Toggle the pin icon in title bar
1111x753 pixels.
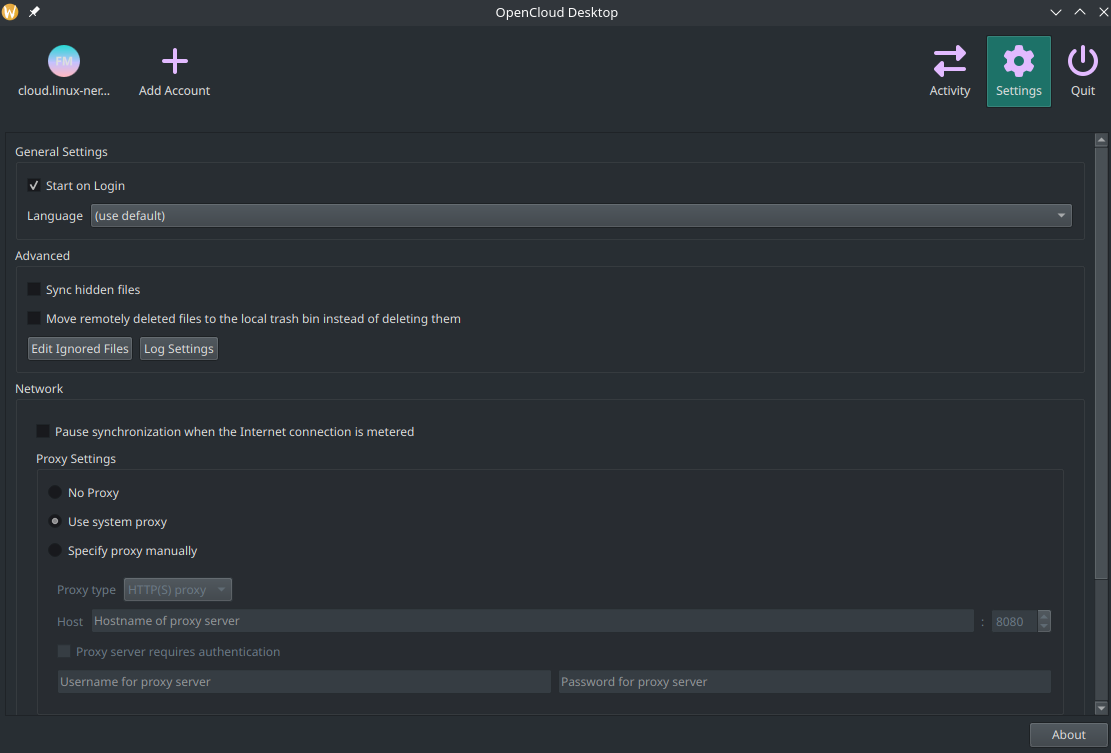tap(34, 12)
